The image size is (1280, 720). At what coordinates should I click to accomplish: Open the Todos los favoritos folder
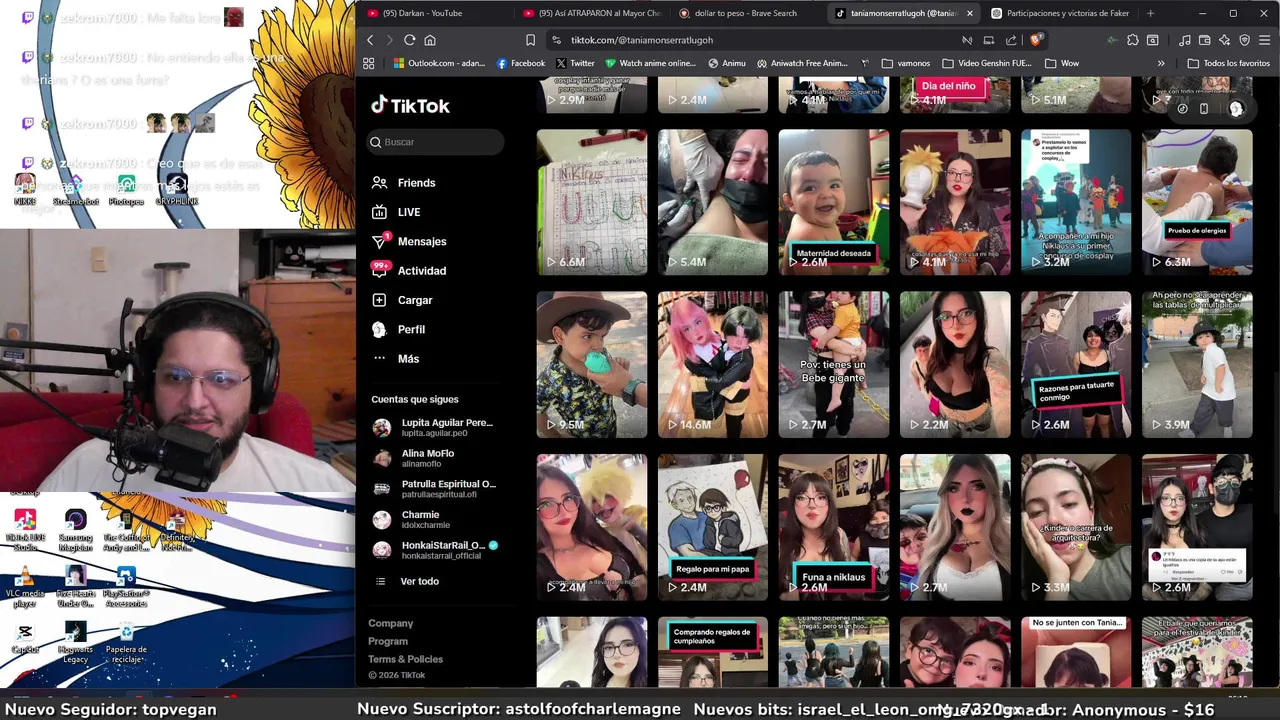point(1229,63)
